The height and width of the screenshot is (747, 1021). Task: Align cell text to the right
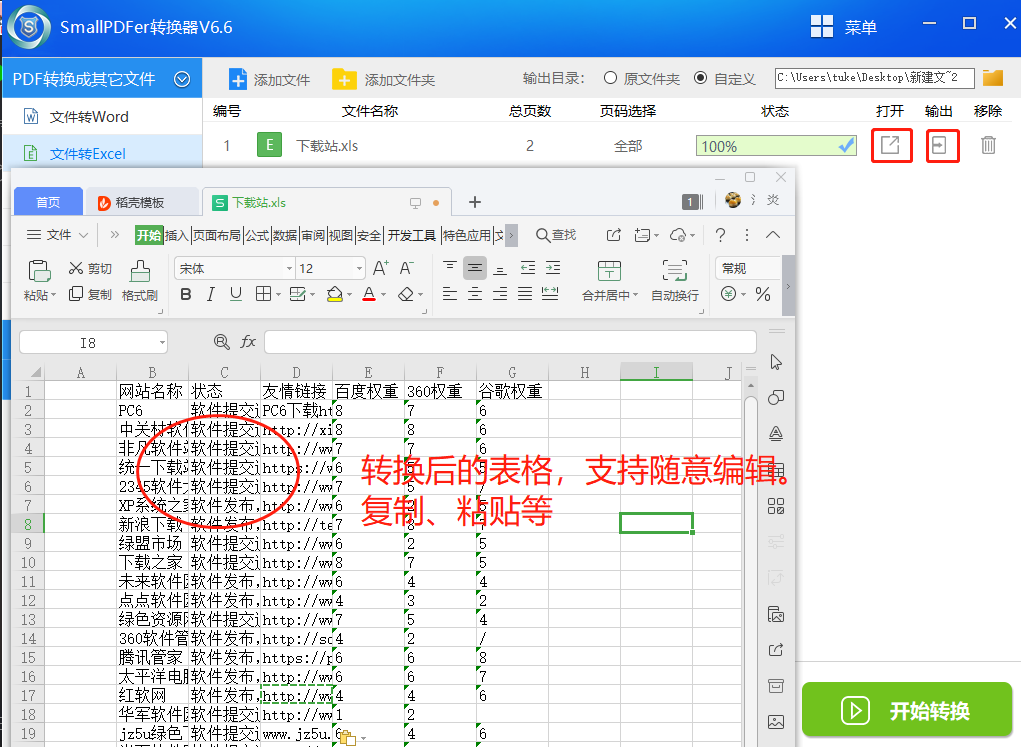click(x=499, y=294)
